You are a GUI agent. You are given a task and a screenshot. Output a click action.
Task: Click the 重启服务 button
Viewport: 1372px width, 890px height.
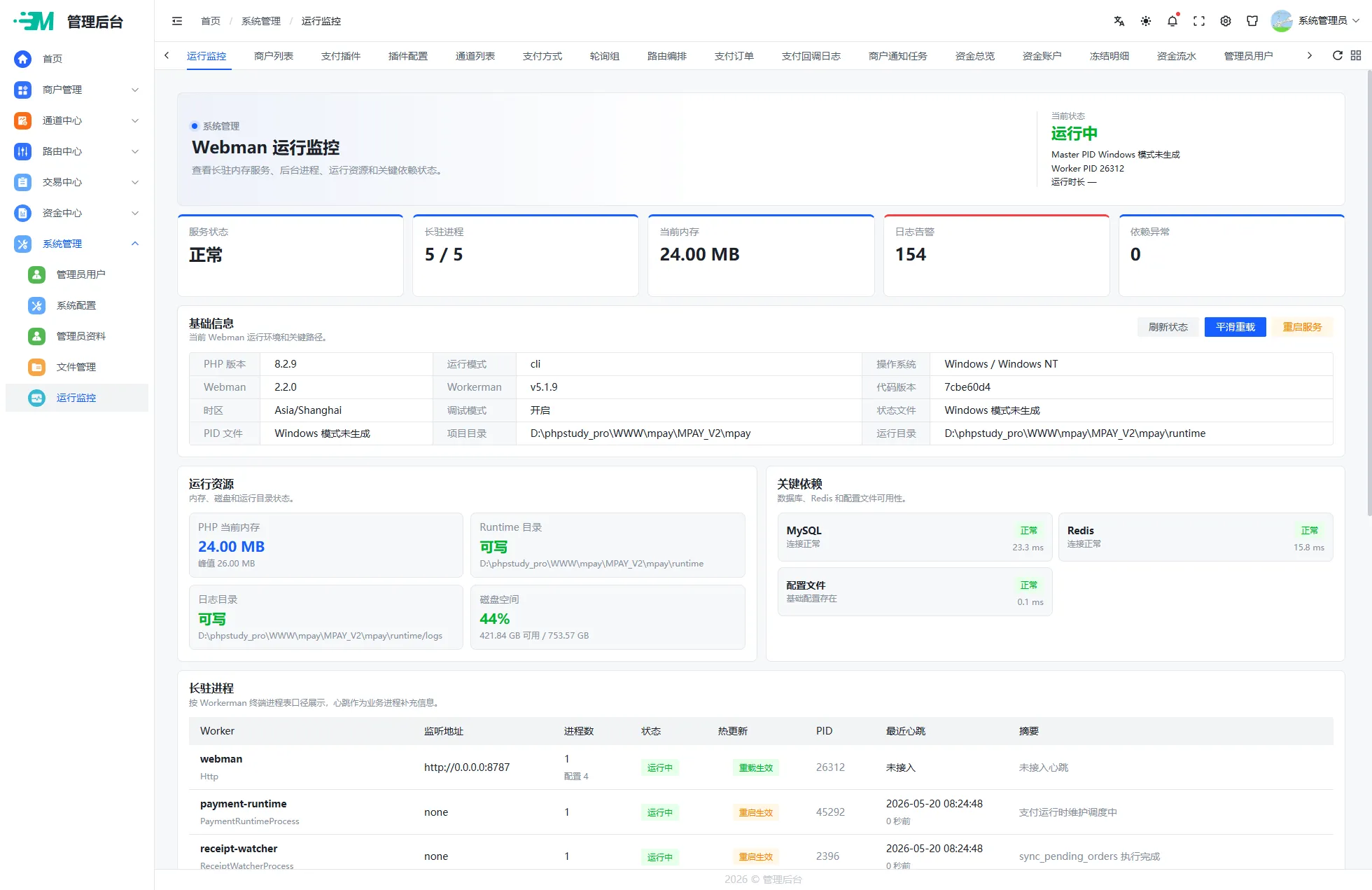tap(1303, 327)
